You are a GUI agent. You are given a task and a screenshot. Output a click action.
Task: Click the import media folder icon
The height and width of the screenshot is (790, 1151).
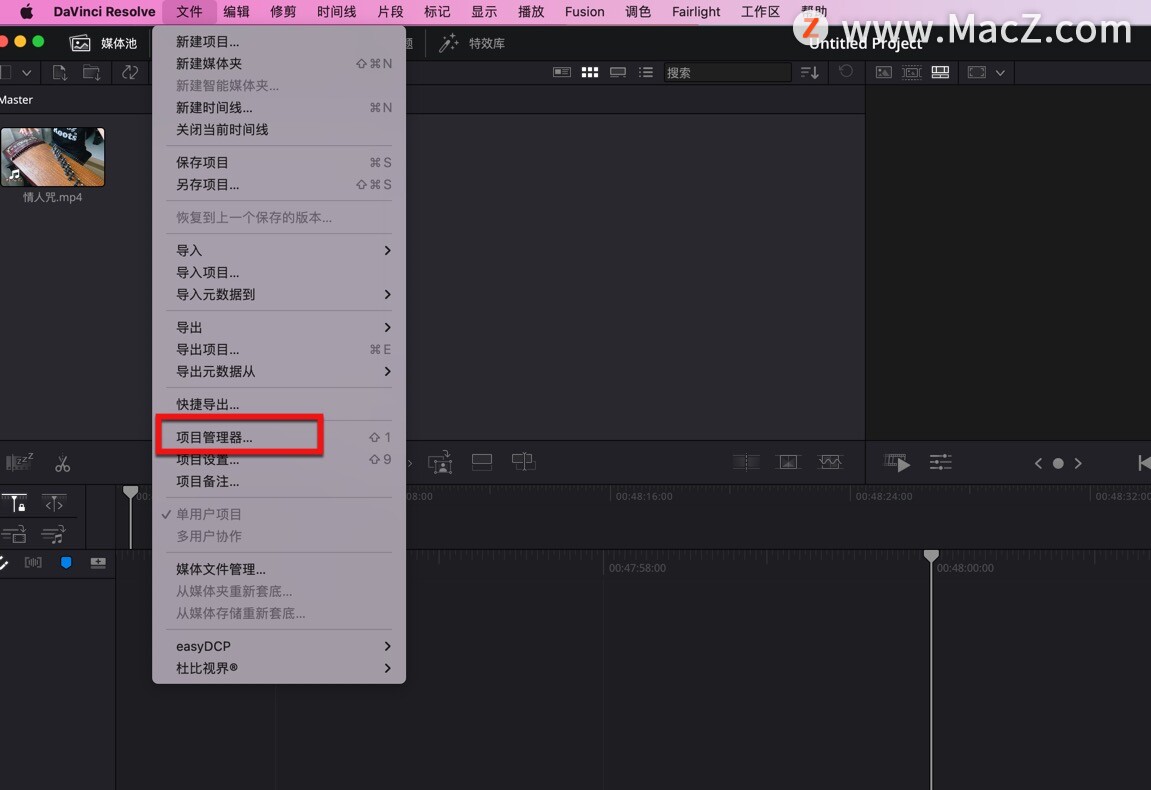(92, 72)
